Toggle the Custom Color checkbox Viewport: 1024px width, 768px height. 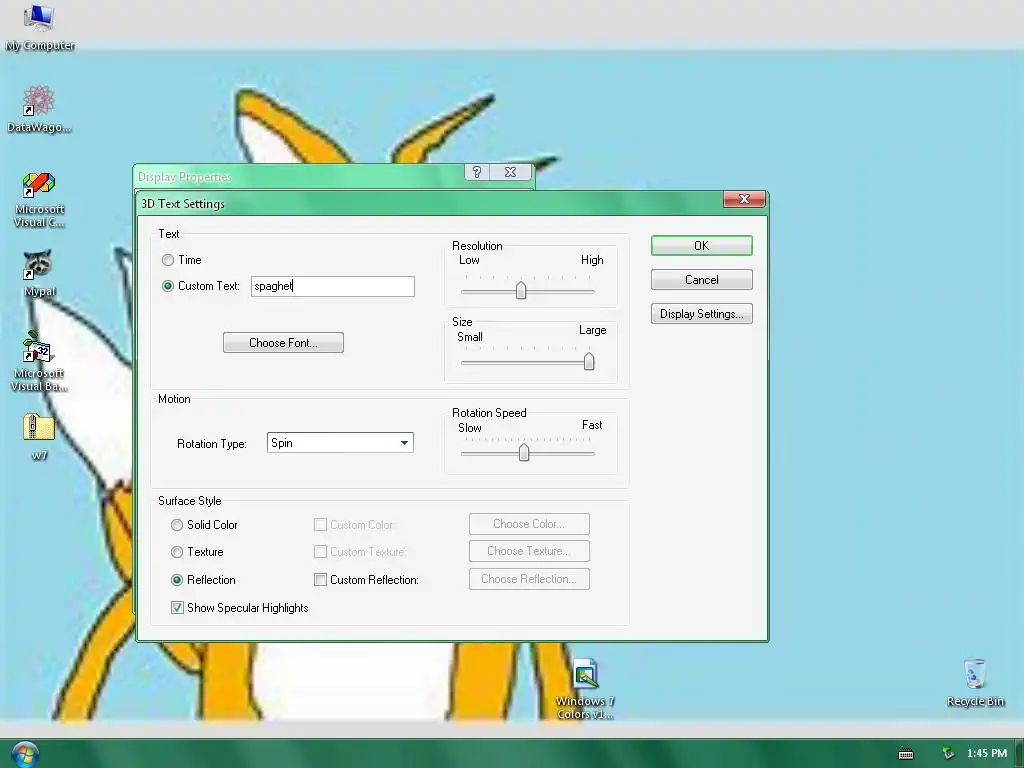[x=321, y=524]
